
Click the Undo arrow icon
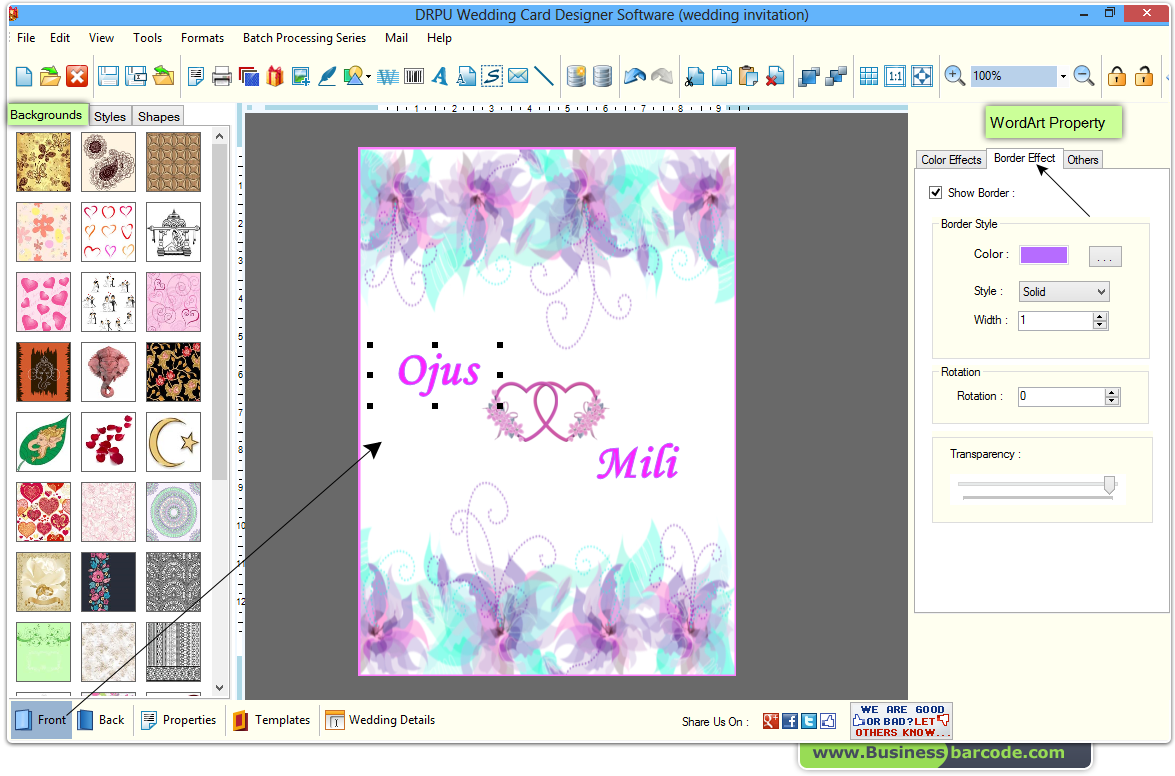tap(635, 75)
